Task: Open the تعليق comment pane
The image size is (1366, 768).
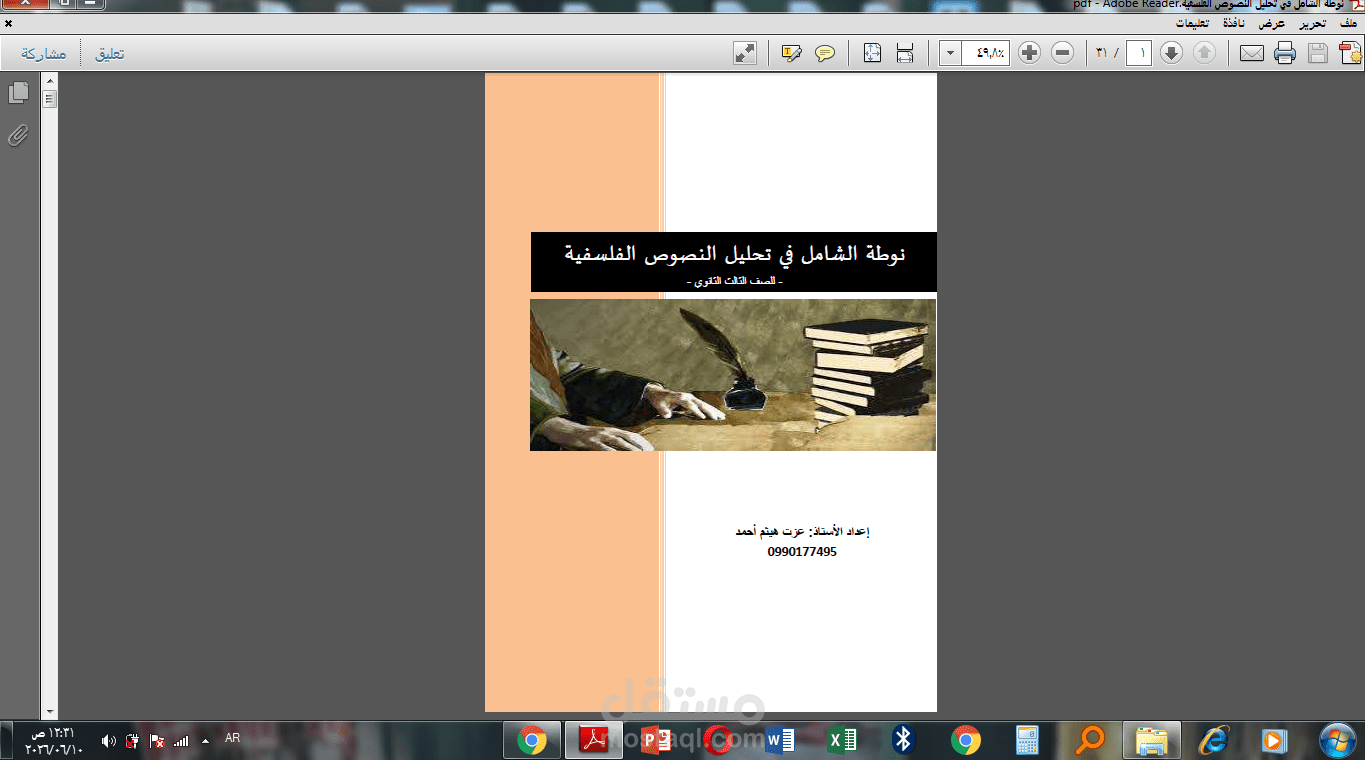Action: pos(109,53)
